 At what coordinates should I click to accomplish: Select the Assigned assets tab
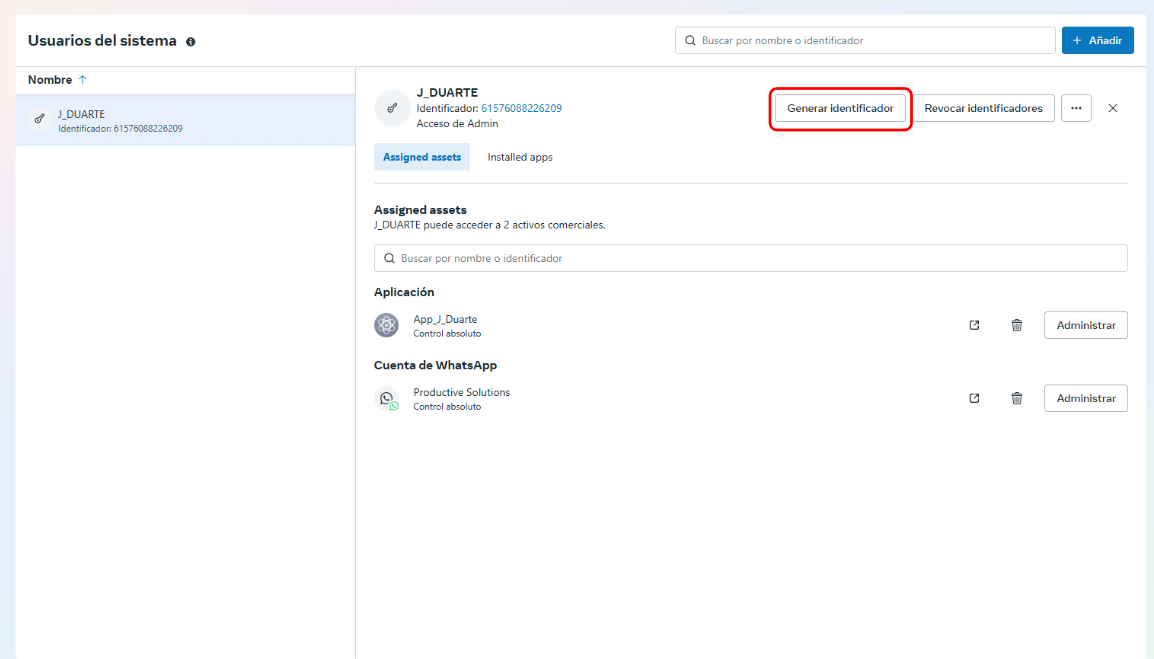(422, 157)
